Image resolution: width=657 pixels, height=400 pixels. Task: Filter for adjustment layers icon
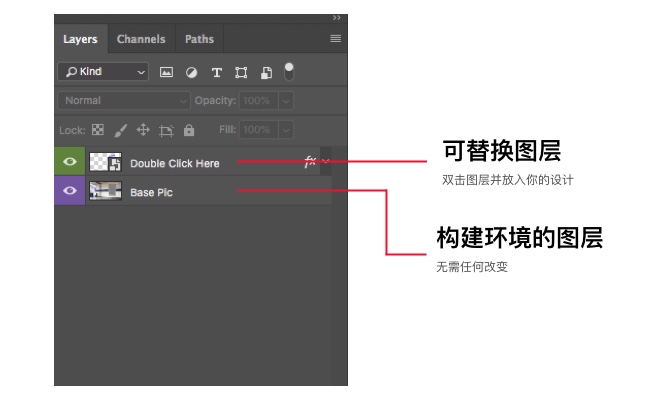click(191, 72)
